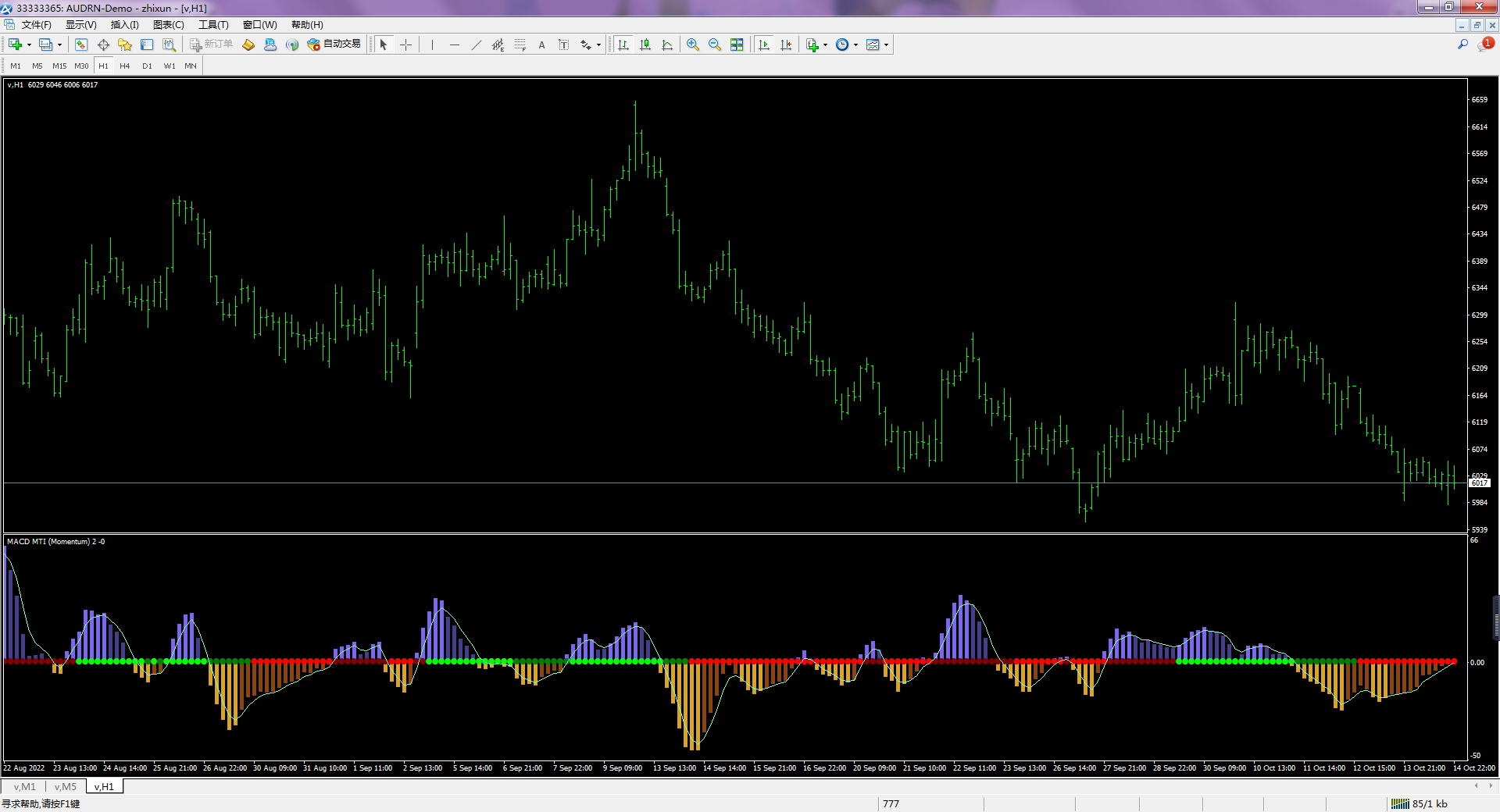Open the 图表(C) menu

[168, 25]
